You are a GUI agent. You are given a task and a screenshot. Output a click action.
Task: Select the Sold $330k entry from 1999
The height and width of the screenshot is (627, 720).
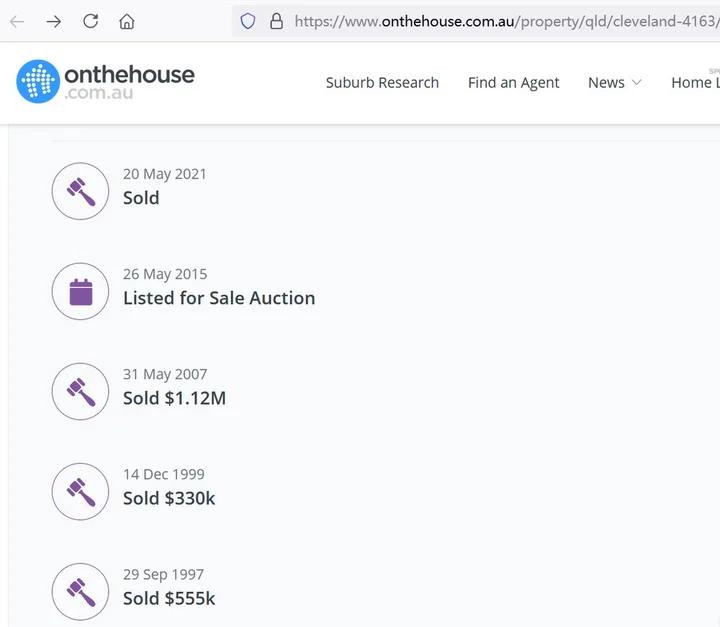(x=169, y=498)
